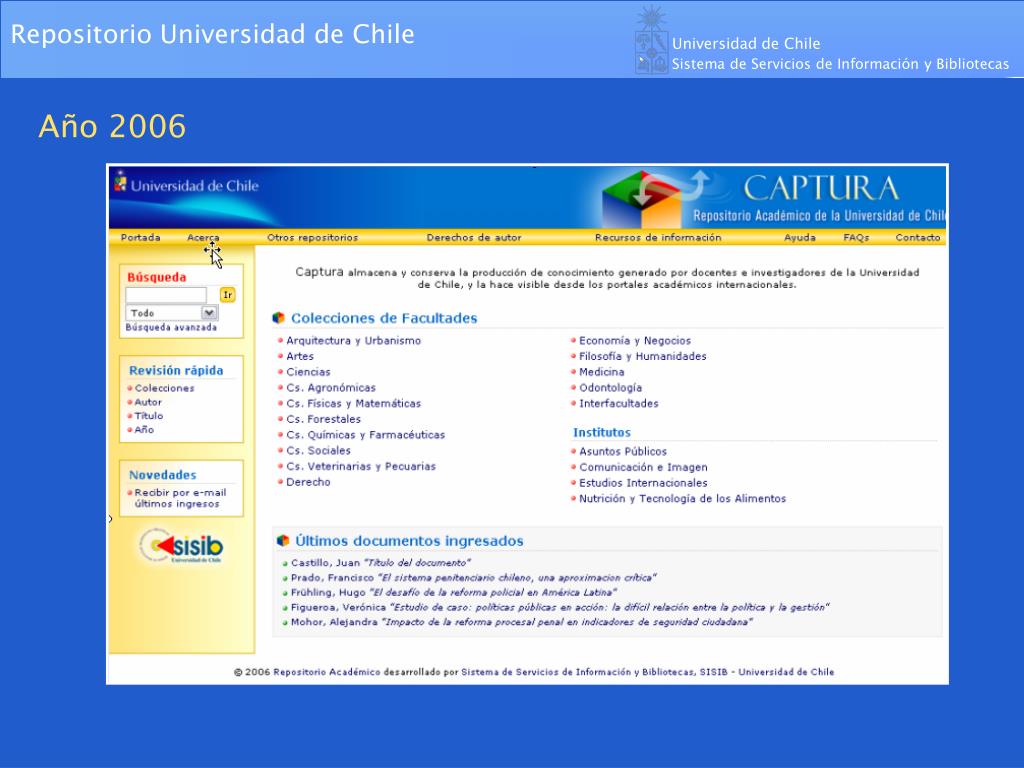Open Comunicación e Imagen institute
The width and height of the screenshot is (1024, 768).
click(643, 468)
